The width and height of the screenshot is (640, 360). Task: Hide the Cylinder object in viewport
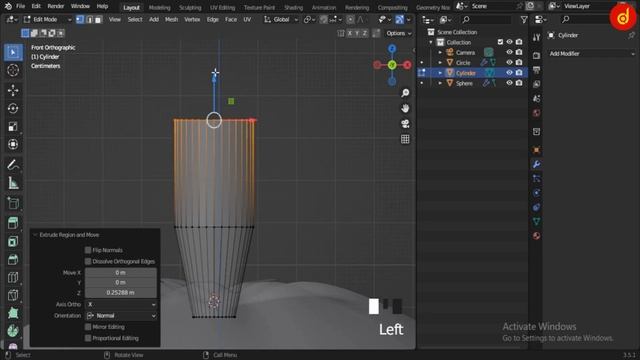[x=509, y=73]
